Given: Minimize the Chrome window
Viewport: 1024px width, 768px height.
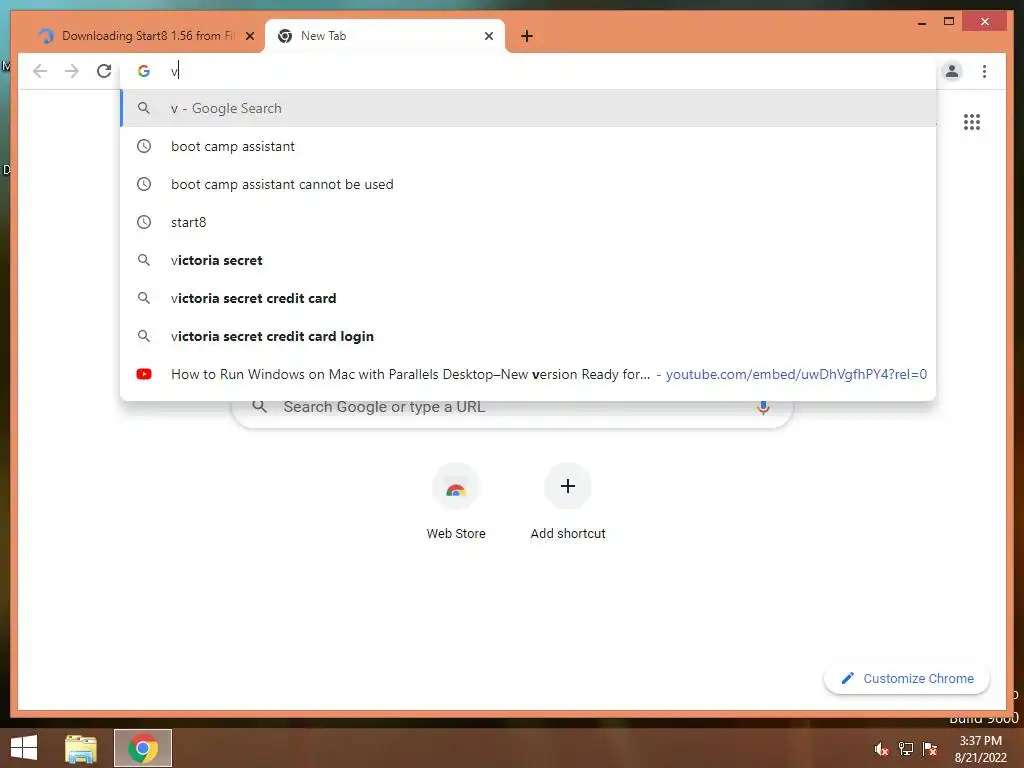Looking at the screenshot, I should click(x=921, y=22).
